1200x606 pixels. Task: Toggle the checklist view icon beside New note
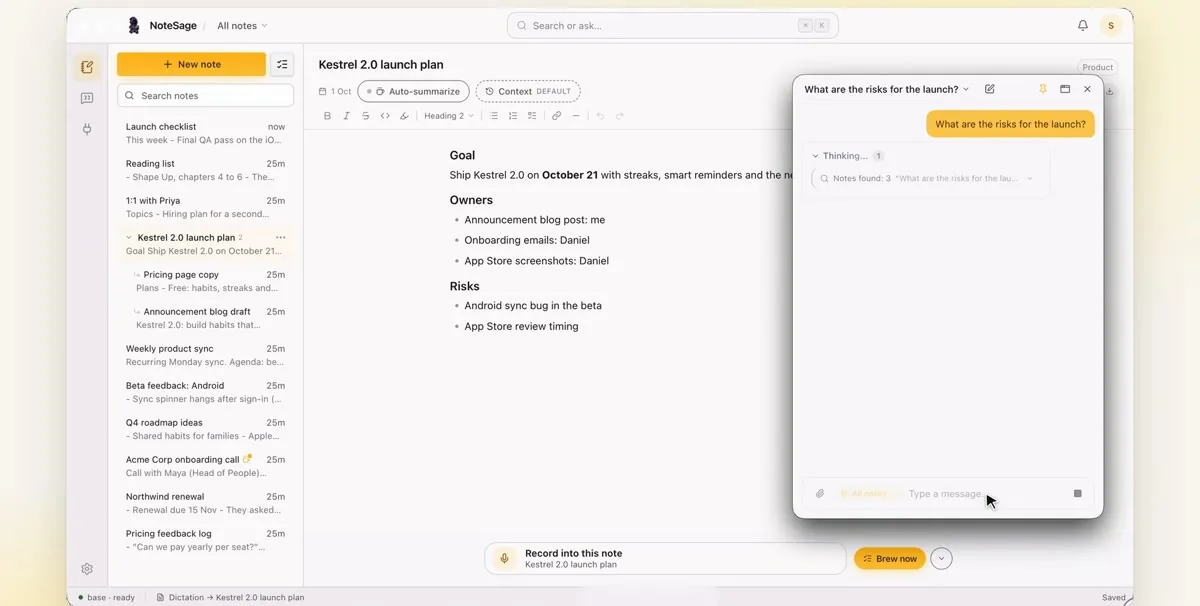(x=282, y=64)
